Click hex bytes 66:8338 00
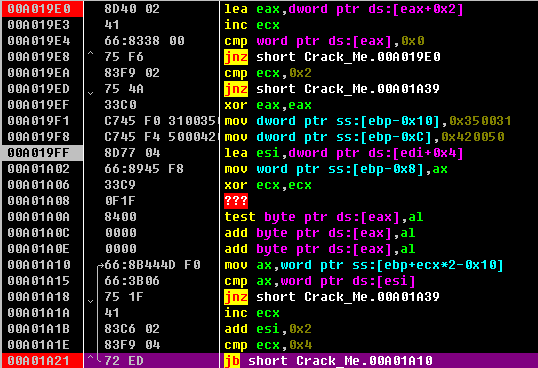This screenshot has height=368, width=538. coord(144,41)
